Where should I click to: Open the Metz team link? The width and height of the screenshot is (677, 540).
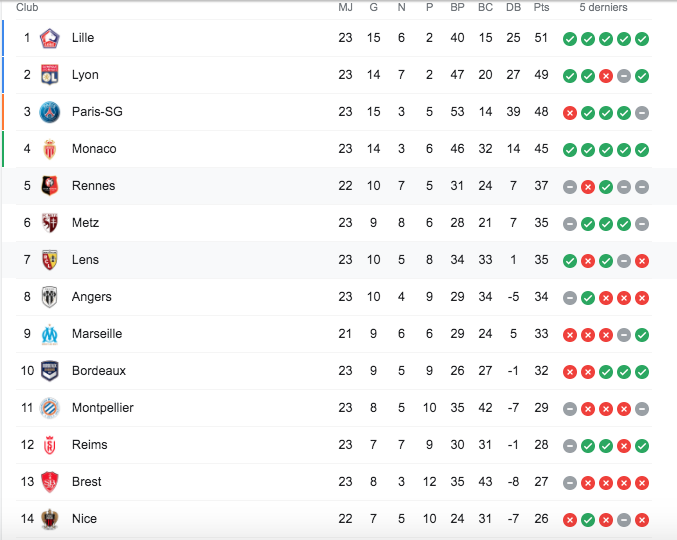point(85,223)
